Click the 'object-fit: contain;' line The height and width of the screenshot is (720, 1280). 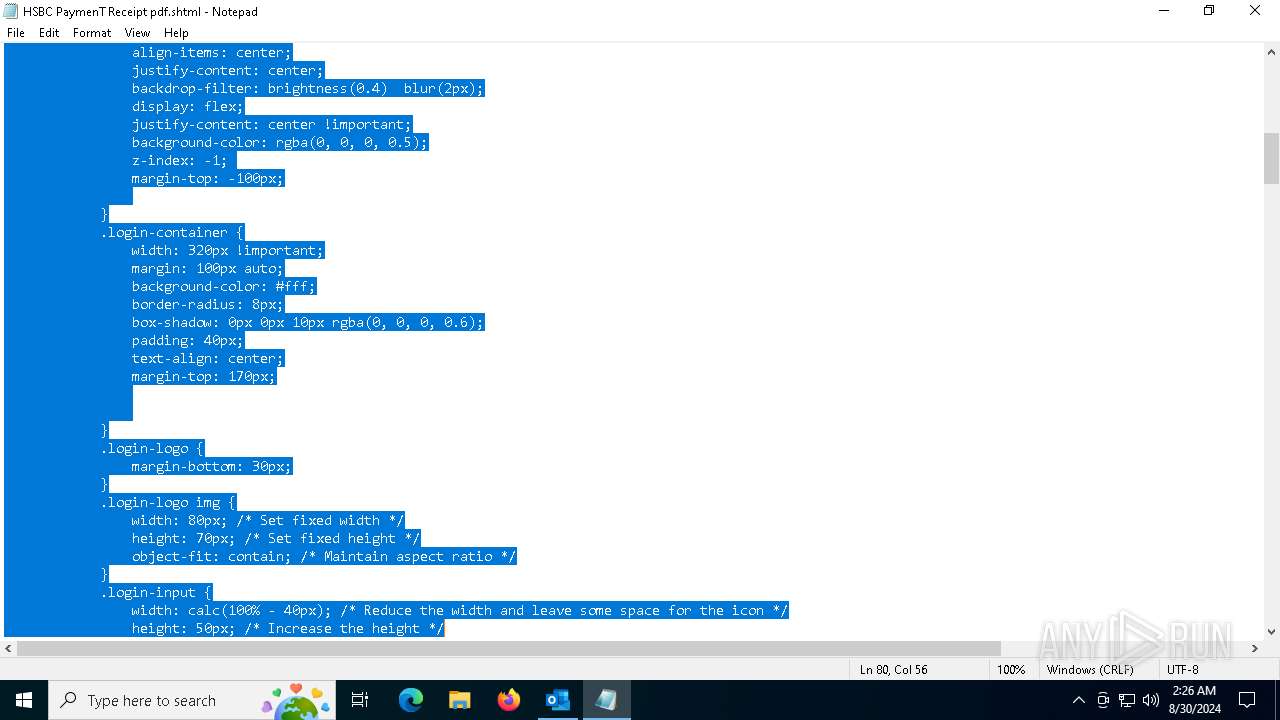point(323,556)
